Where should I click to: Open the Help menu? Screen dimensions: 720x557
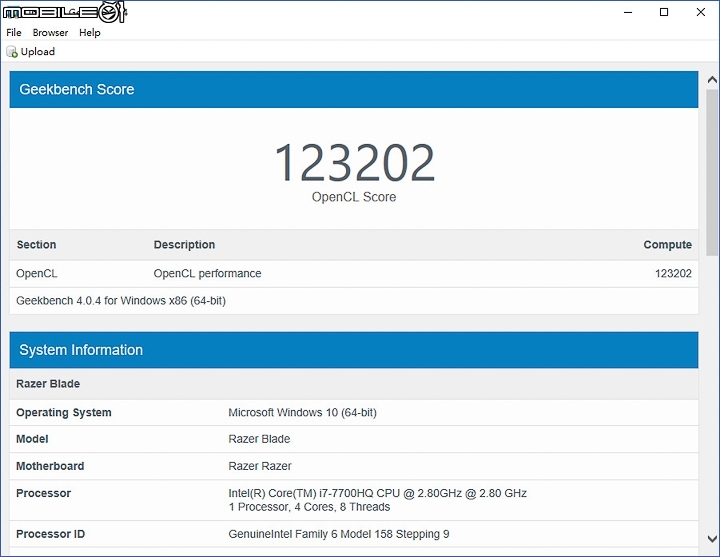(90, 33)
